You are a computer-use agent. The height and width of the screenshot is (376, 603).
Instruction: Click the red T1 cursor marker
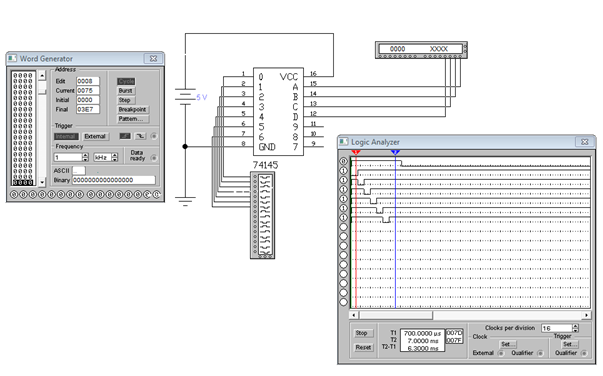[356, 153]
